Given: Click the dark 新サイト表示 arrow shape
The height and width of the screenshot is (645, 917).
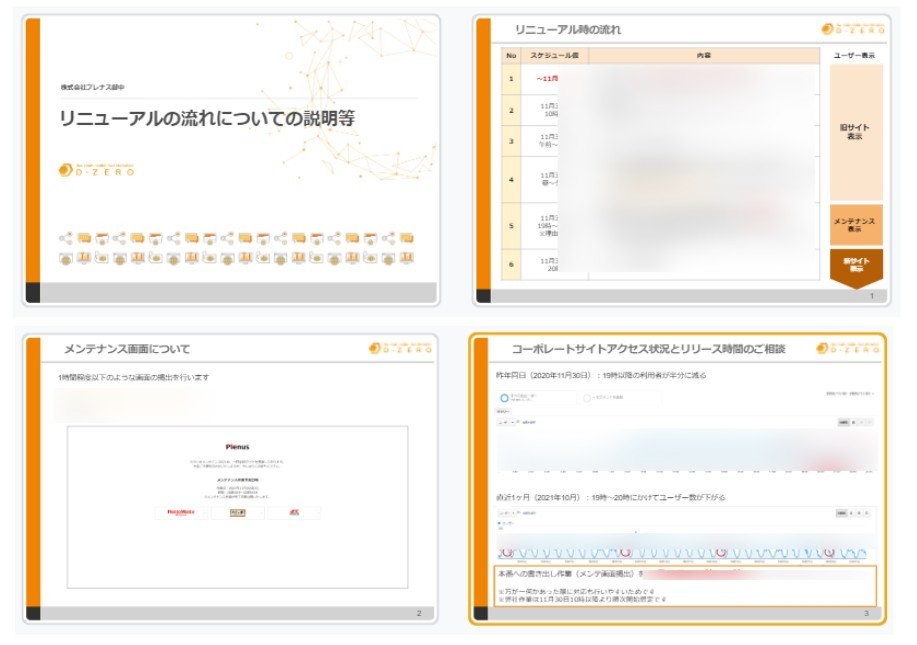Looking at the screenshot, I should 856,267.
